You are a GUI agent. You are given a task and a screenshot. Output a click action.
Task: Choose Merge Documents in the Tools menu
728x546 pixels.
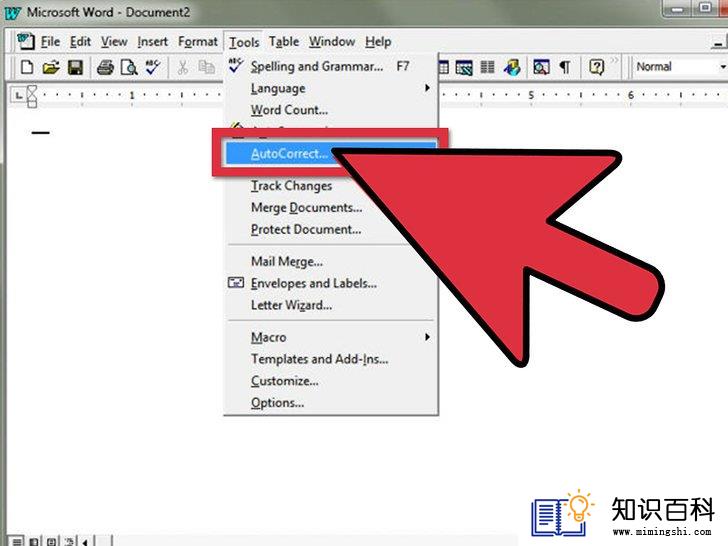[306, 208]
